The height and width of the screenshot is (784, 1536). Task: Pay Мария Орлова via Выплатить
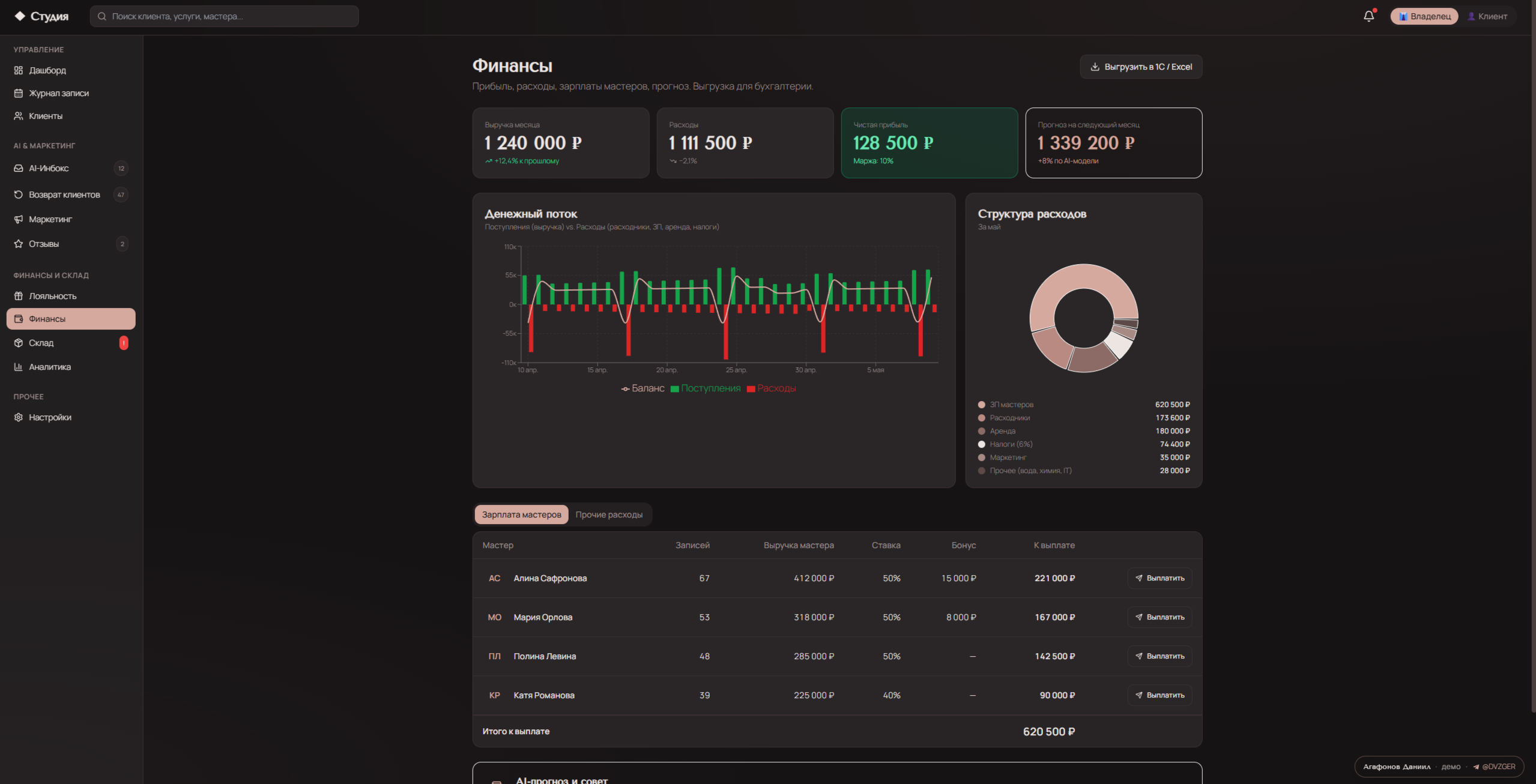1160,617
